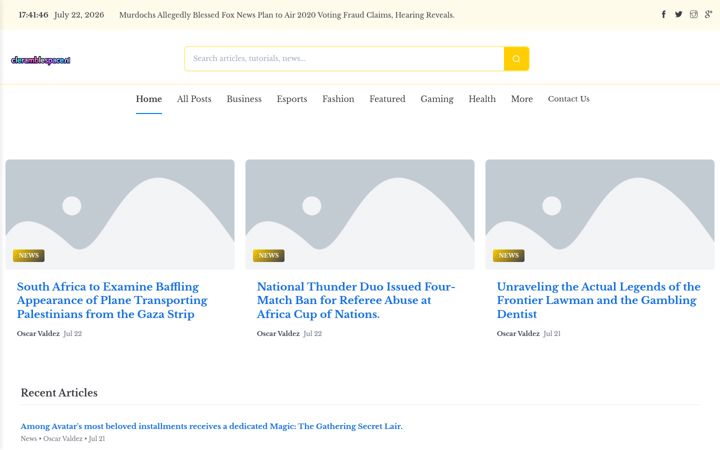Click the site logo in the header
Image resolution: width=720 pixels, height=450 pixels.
pyautogui.click(x=41, y=60)
